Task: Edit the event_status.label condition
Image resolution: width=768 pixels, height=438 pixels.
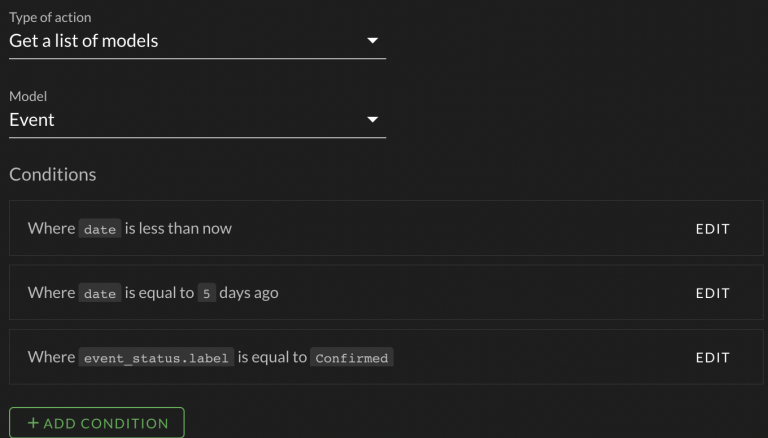Action: click(x=713, y=357)
